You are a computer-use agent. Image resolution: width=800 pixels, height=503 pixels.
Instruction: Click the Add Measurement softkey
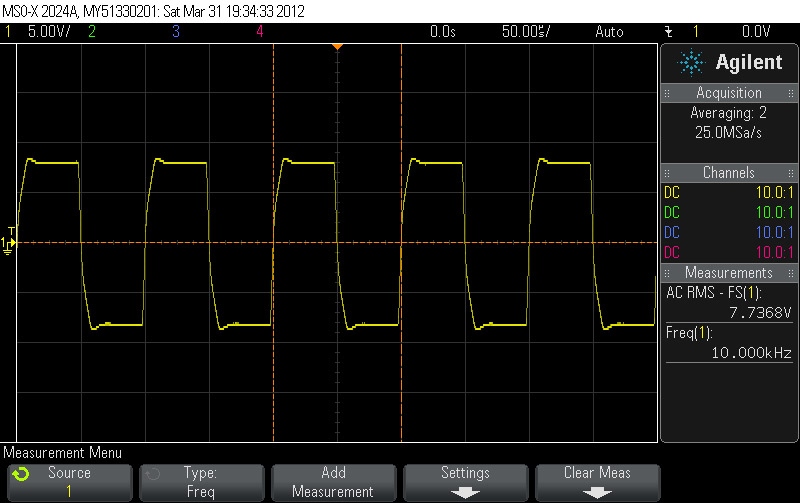pos(334,483)
